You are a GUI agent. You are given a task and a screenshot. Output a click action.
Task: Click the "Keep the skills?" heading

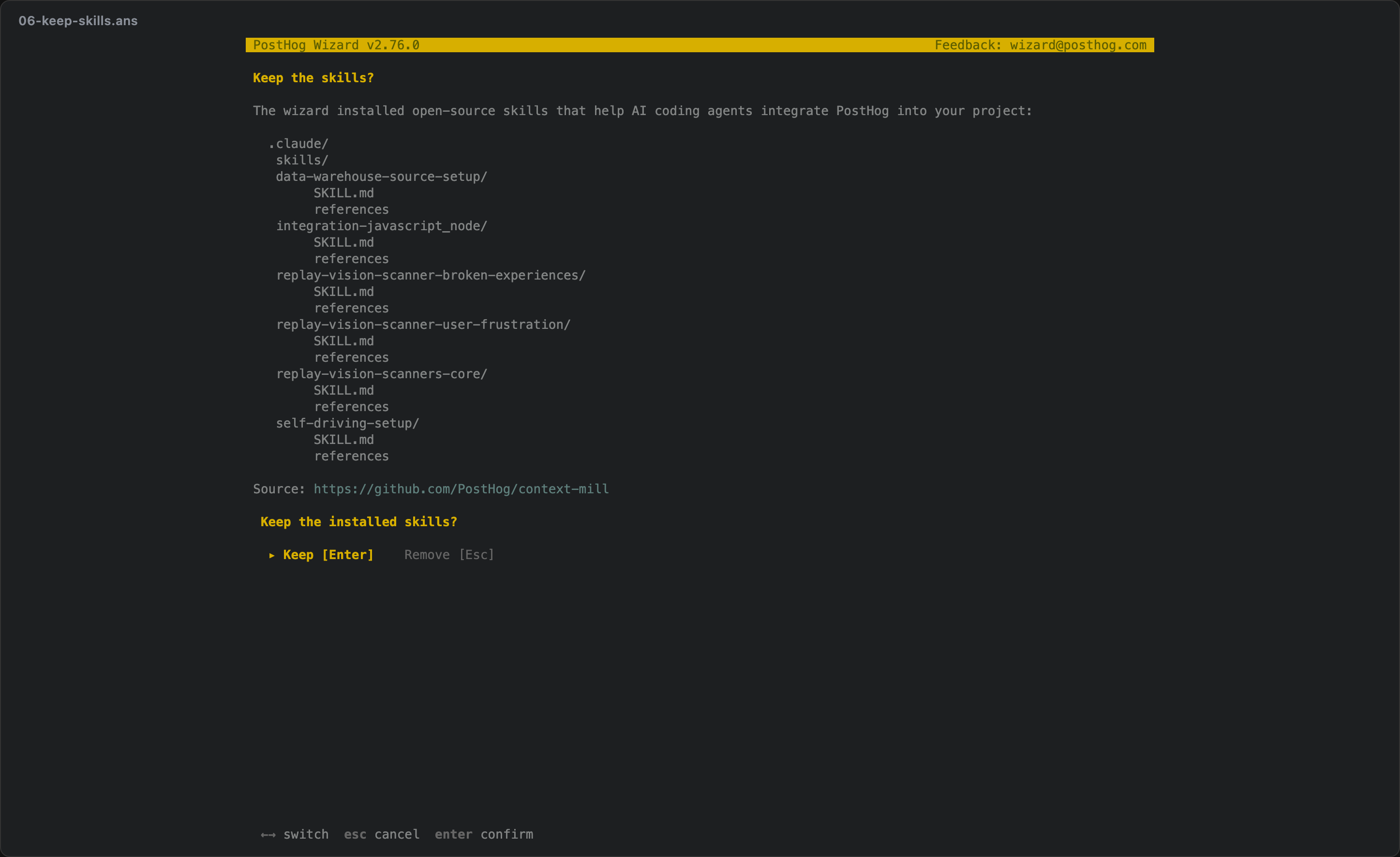(x=313, y=78)
